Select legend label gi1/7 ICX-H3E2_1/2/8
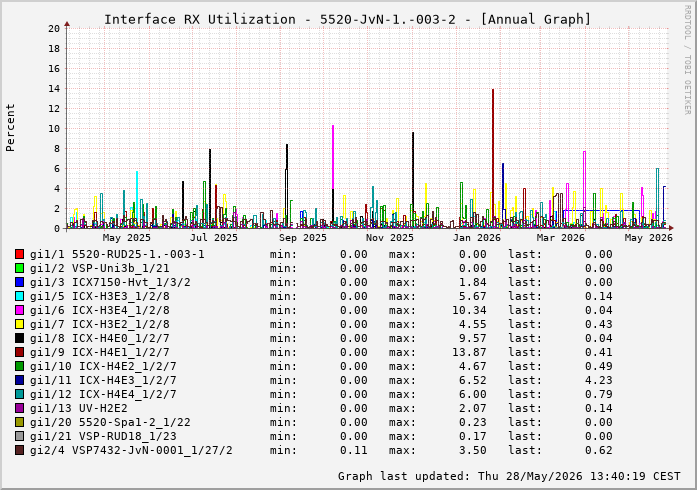697x490 pixels. click(100, 324)
